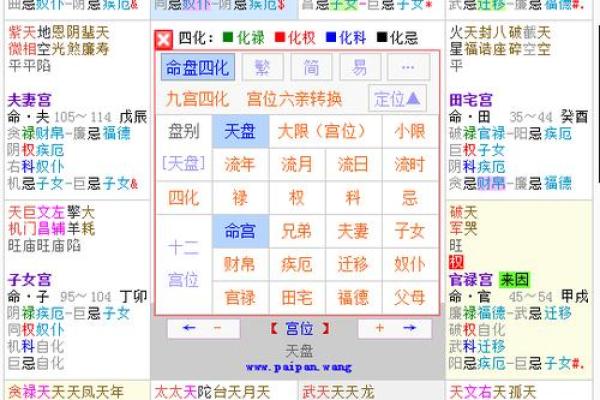
Task: Click 田宅宫 palace heading
Action: point(471,100)
